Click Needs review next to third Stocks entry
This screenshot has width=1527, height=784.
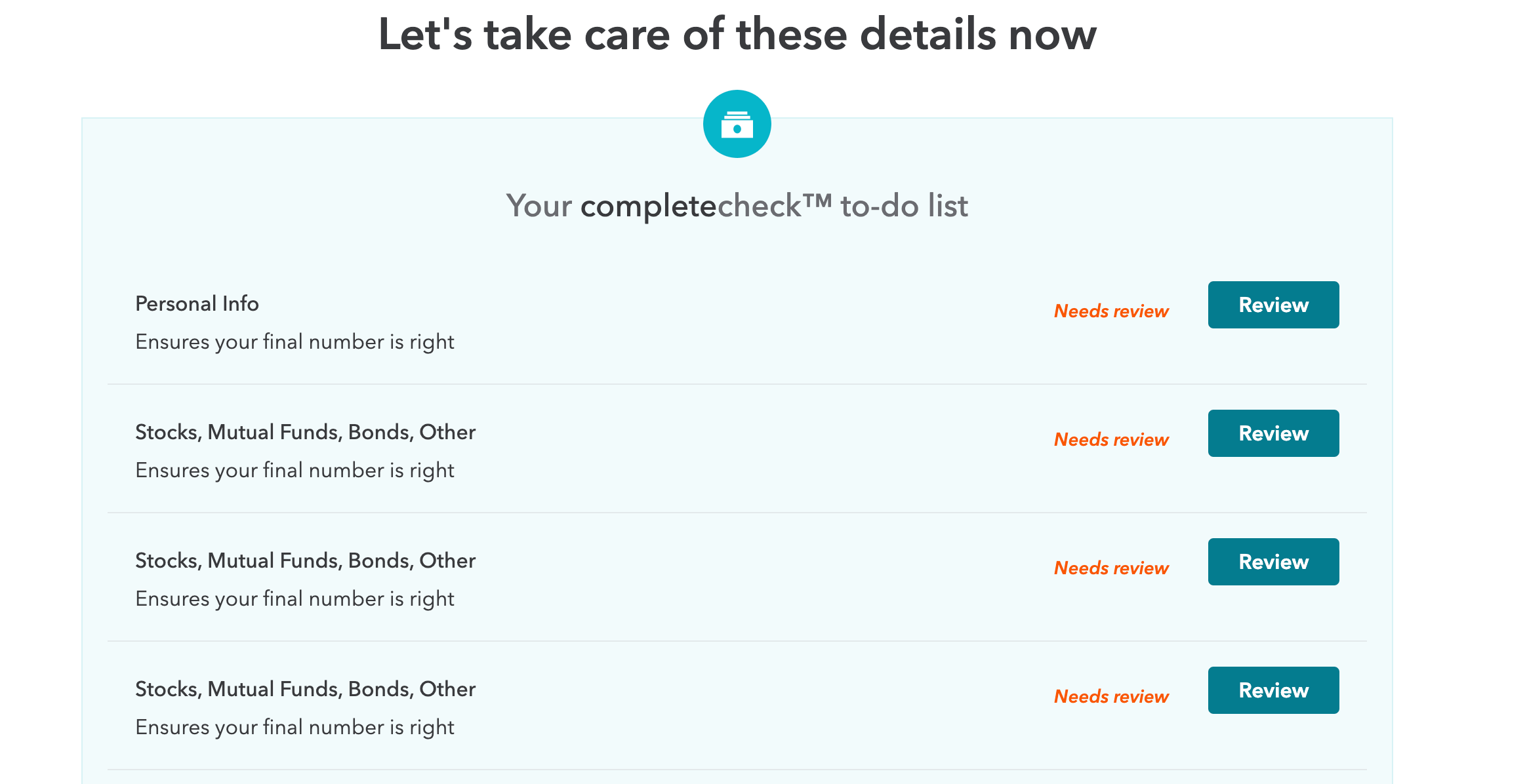tap(1111, 568)
